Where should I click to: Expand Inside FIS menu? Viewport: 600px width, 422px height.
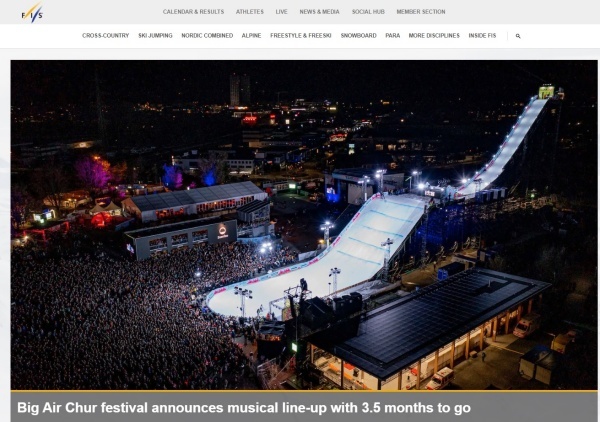482,36
